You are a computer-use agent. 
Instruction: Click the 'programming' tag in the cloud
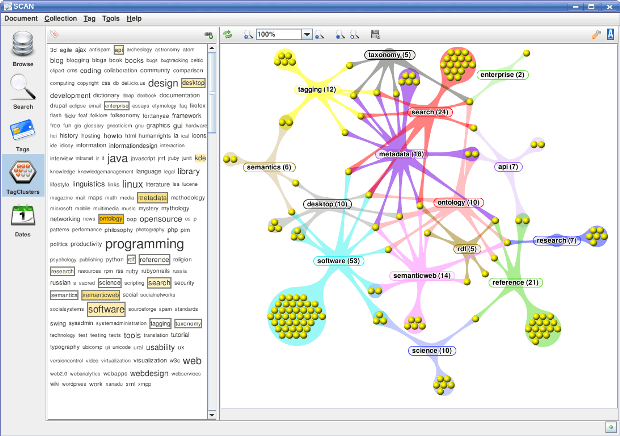(x=144, y=244)
